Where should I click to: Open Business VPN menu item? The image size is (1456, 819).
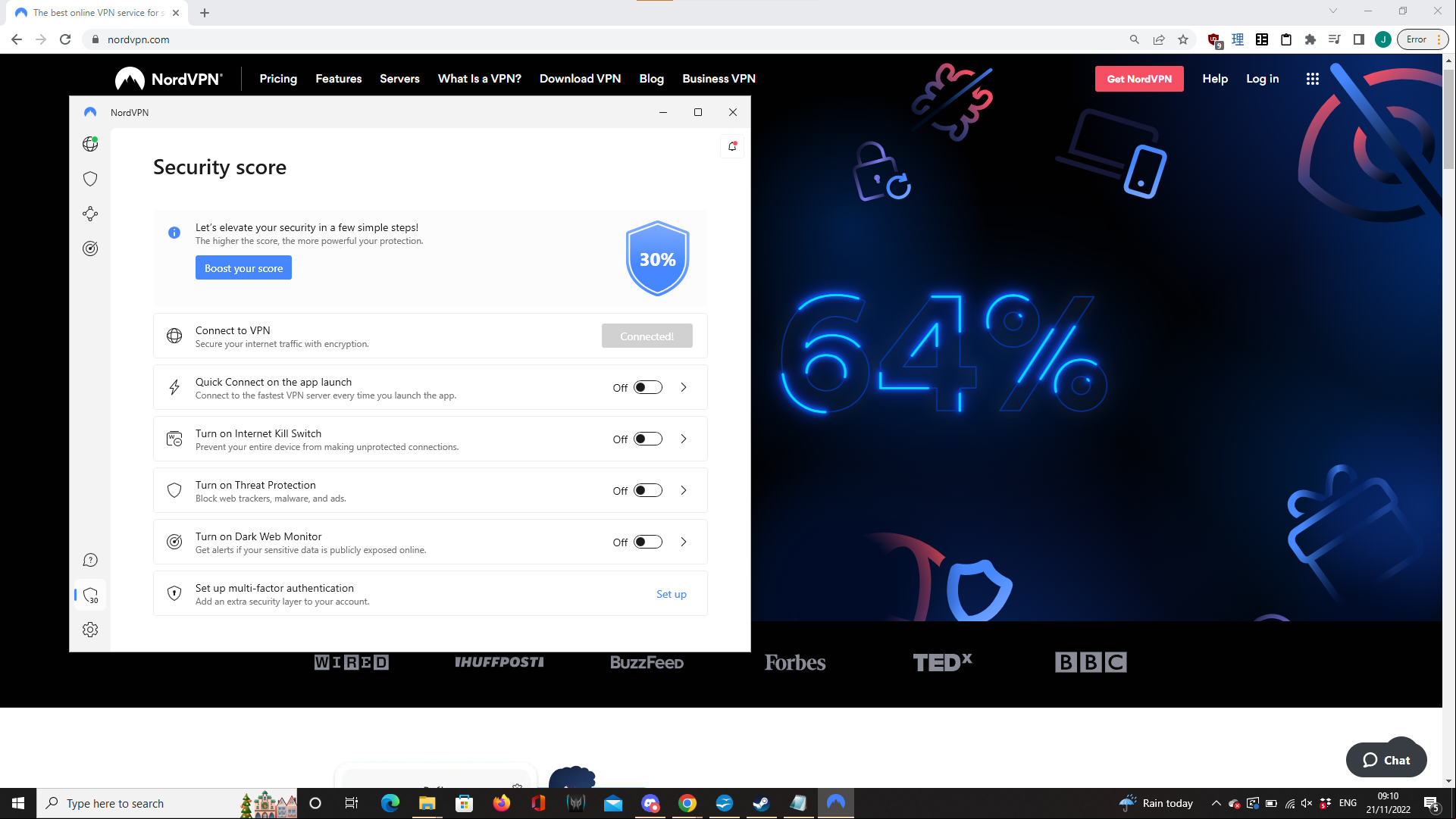719,79
